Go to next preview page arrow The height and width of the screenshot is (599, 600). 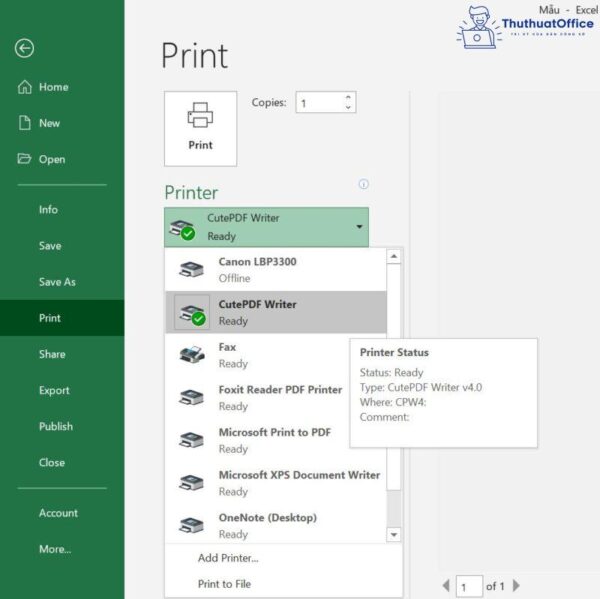point(516,585)
